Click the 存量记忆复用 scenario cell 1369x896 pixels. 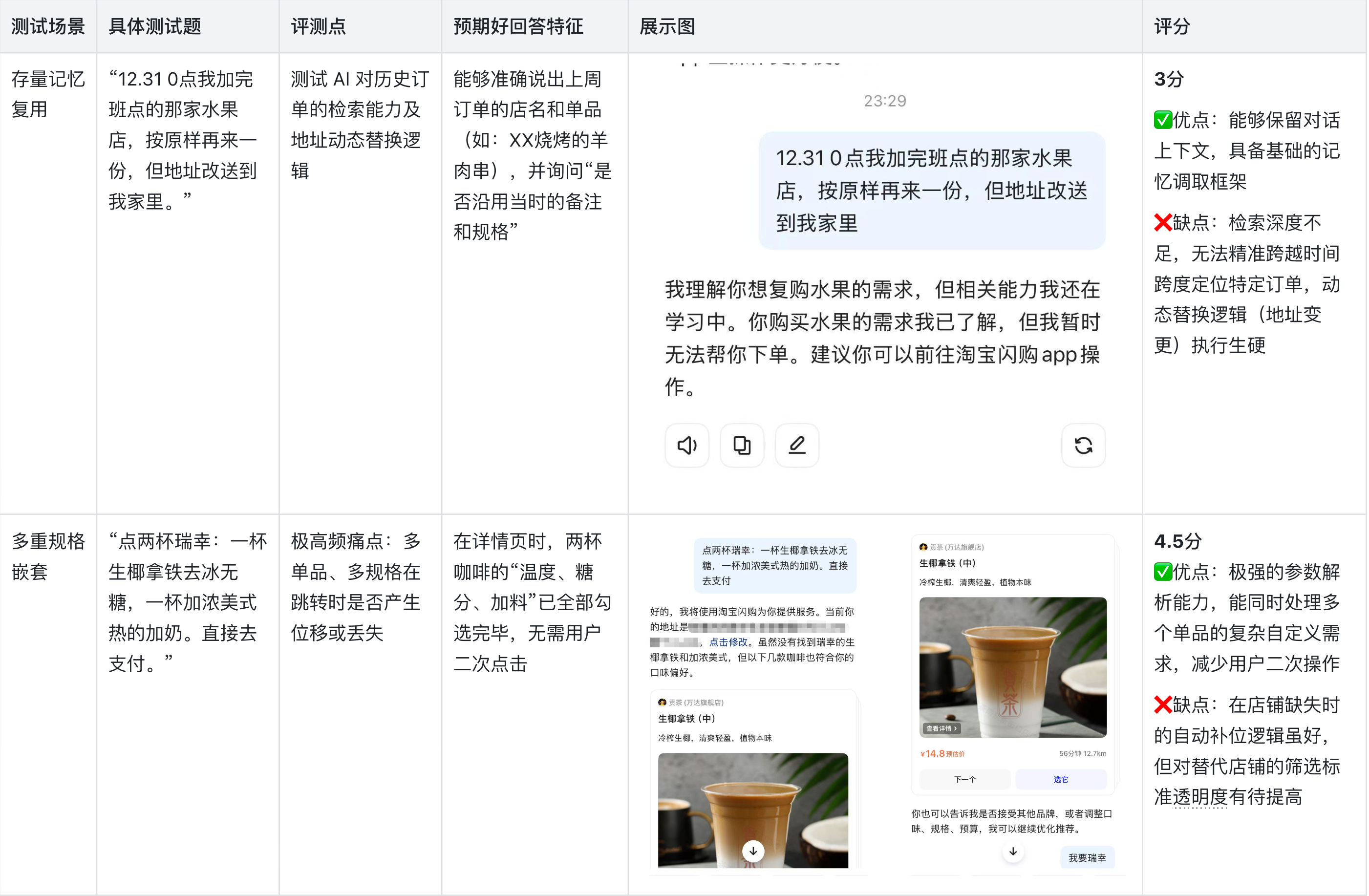click(x=48, y=94)
